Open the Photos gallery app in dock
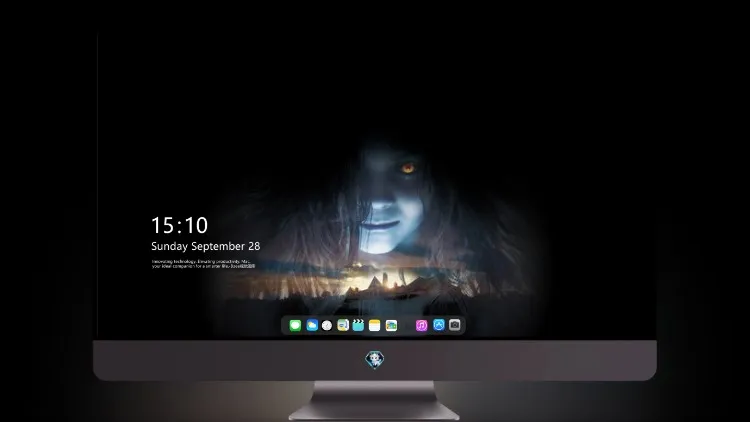The width and height of the screenshot is (750, 422). 391,325
